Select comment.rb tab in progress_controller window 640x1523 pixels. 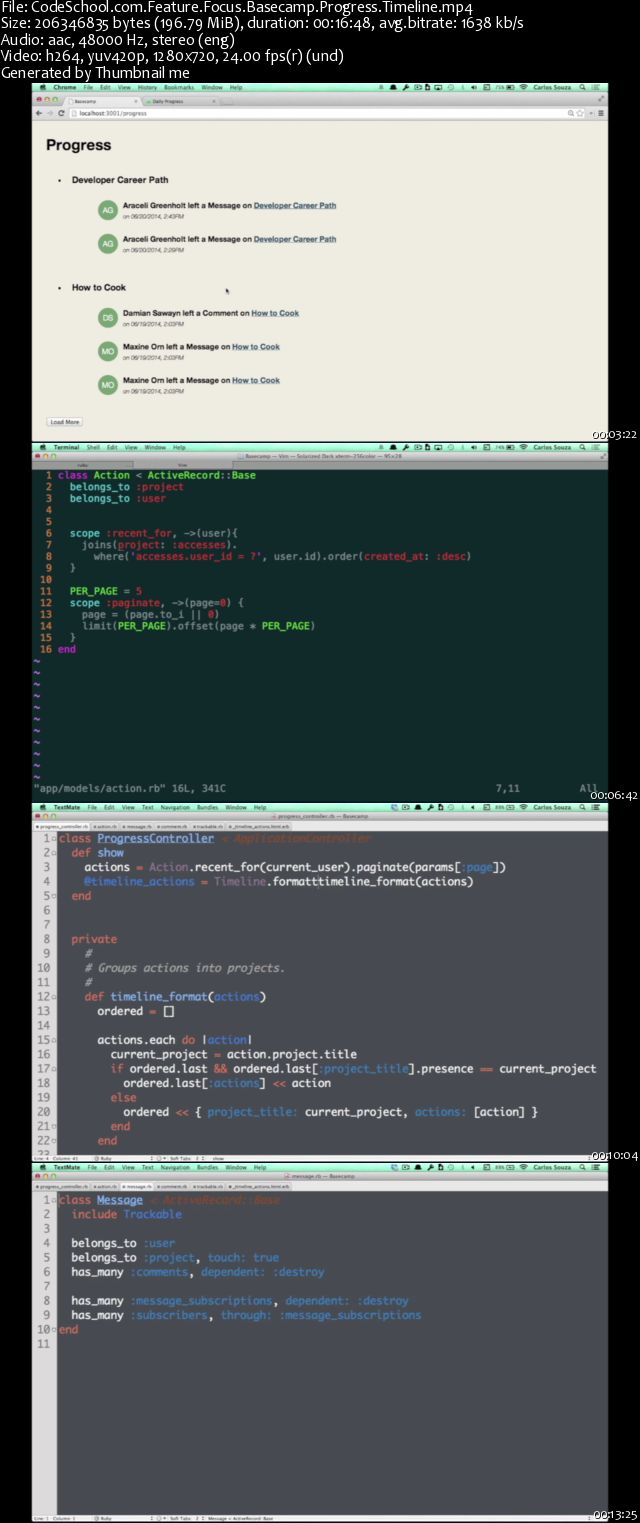pyautogui.click(x=173, y=827)
